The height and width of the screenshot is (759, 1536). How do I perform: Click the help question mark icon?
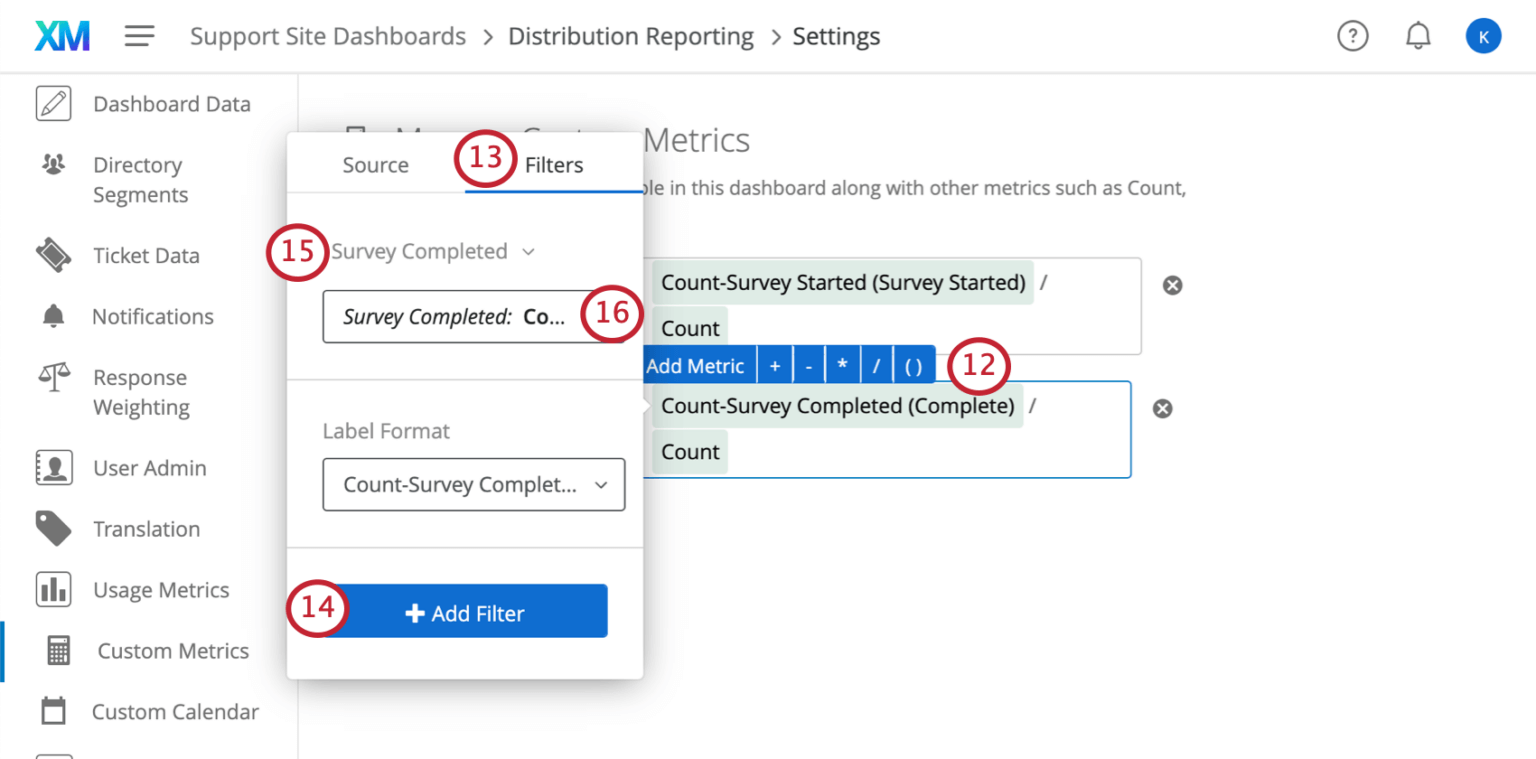(x=1353, y=35)
